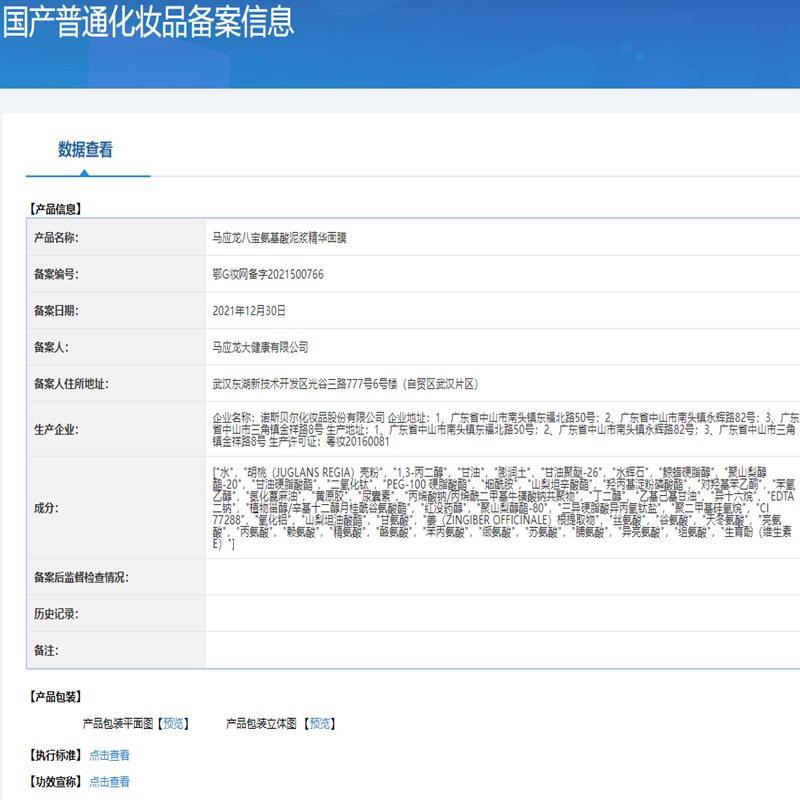Image resolution: width=800 pixels, height=800 pixels.
Task: Select the 【产品包装】 section heading
Action: (56, 697)
